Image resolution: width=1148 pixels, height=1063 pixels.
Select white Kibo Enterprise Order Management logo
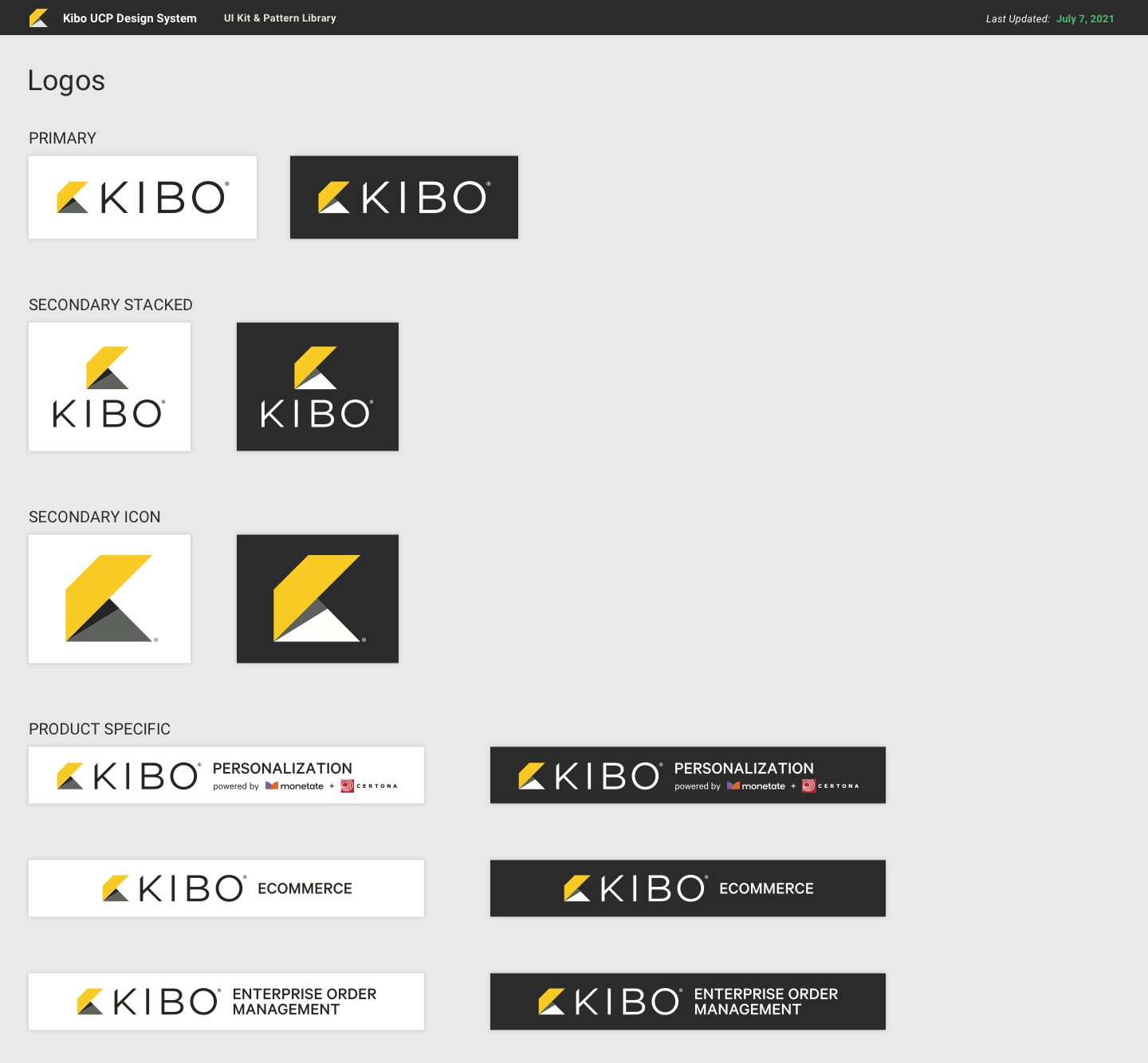tap(226, 1002)
